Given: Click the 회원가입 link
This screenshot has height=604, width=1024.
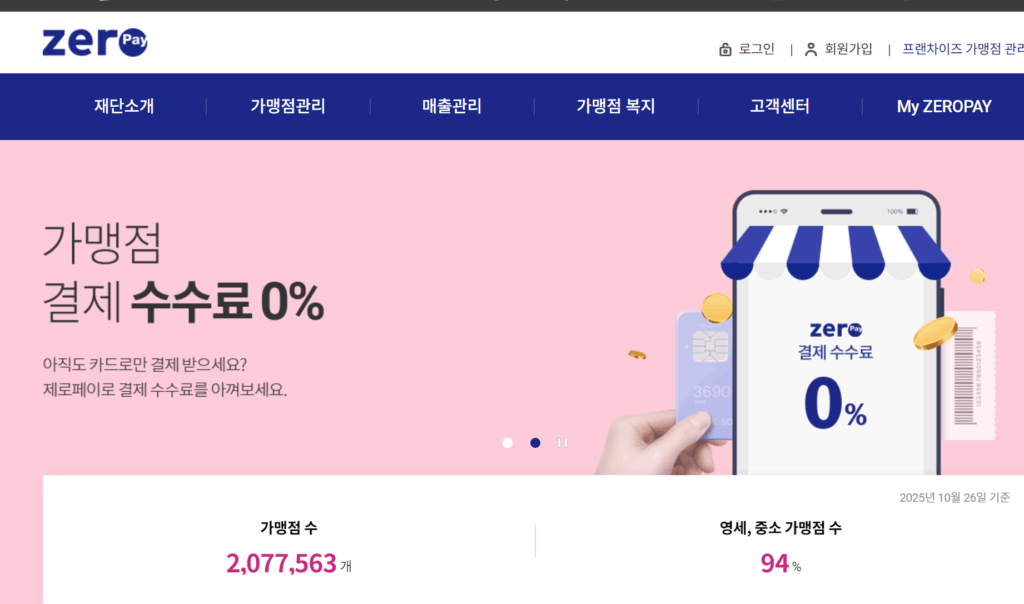Looking at the screenshot, I should point(848,49).
